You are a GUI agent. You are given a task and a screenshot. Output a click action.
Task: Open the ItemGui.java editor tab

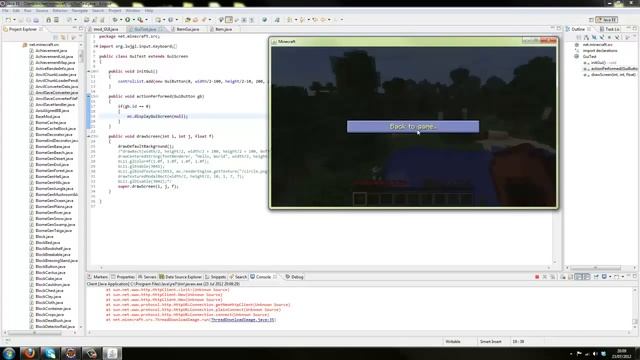point(188,29)
